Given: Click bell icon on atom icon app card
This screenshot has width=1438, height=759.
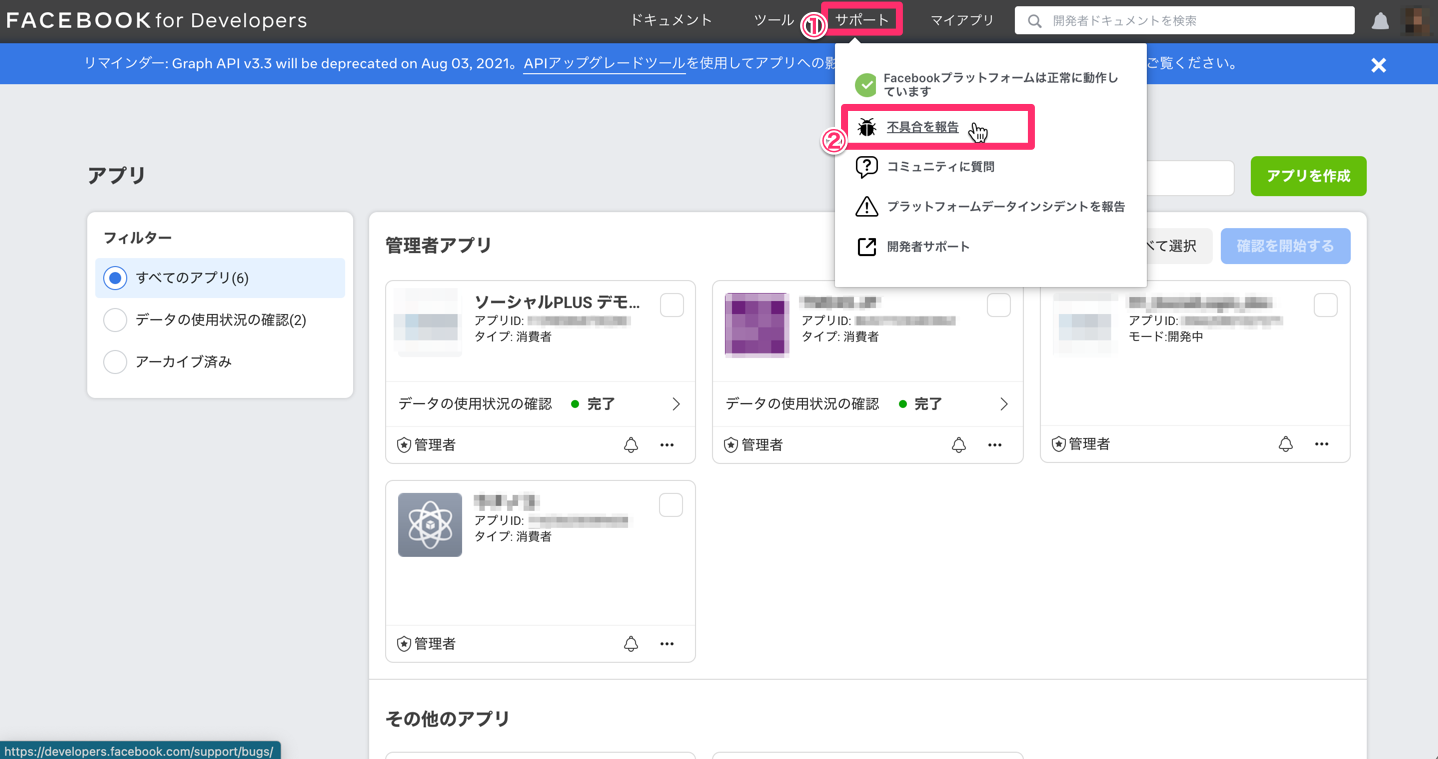Looking at the screenshot, I should click(x=631, y=644).
